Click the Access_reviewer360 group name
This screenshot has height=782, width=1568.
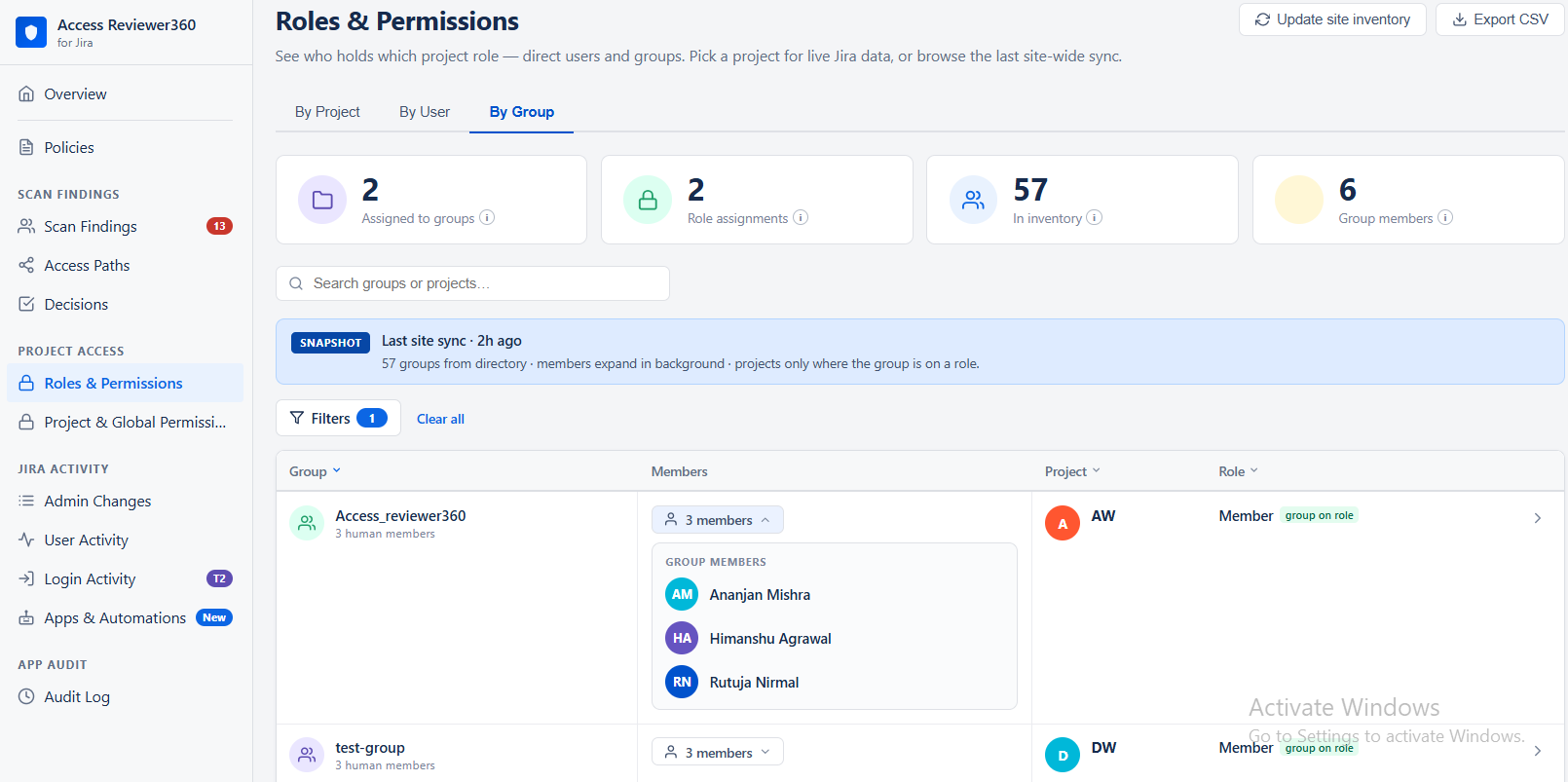[400, 516]
